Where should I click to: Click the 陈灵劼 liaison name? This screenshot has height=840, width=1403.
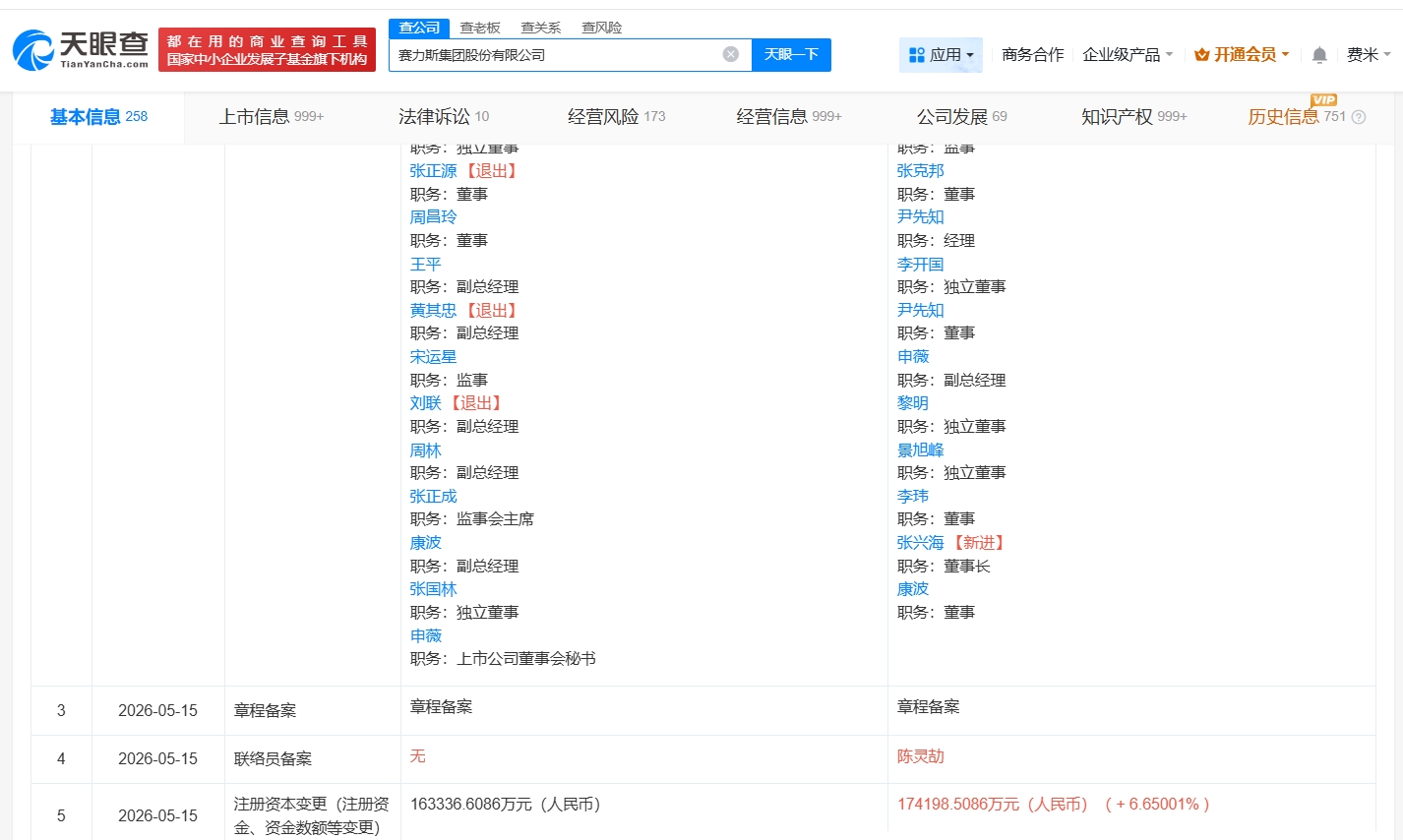[920, 756]
